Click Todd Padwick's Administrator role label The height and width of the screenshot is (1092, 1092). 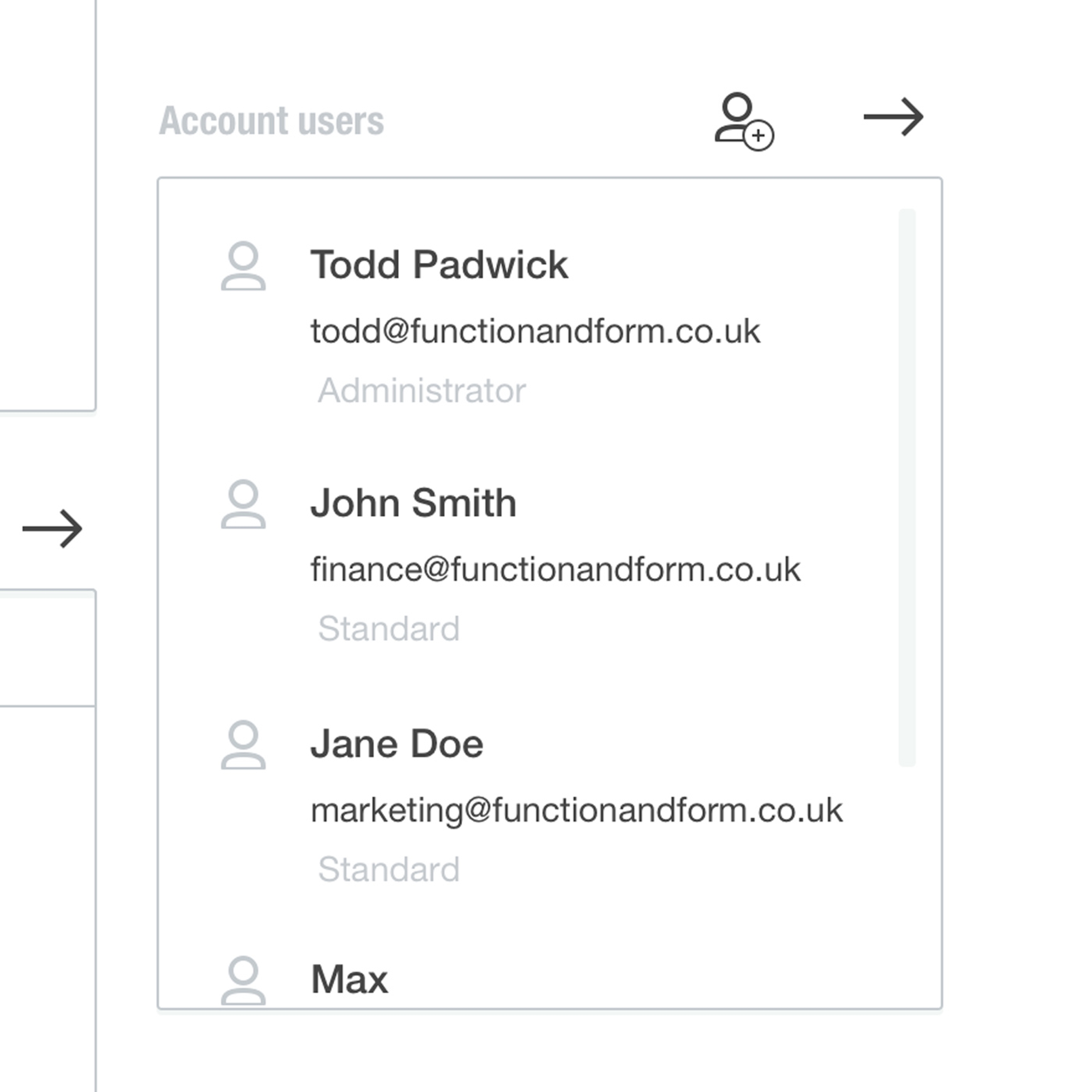[x=422, y=391]
